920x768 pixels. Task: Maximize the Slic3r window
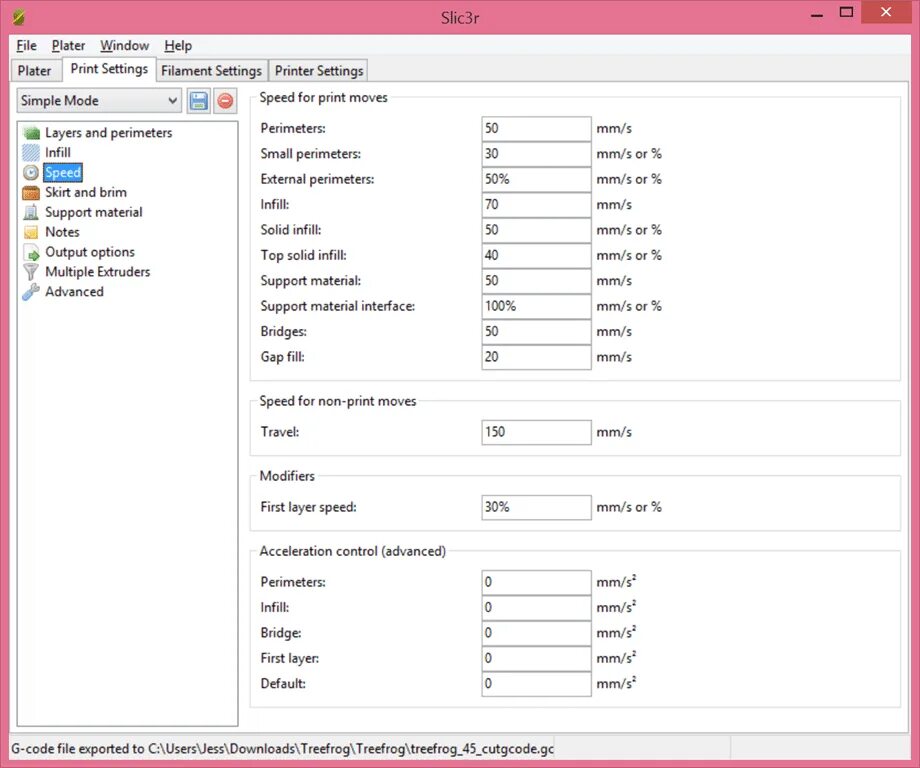click(846, 13)
